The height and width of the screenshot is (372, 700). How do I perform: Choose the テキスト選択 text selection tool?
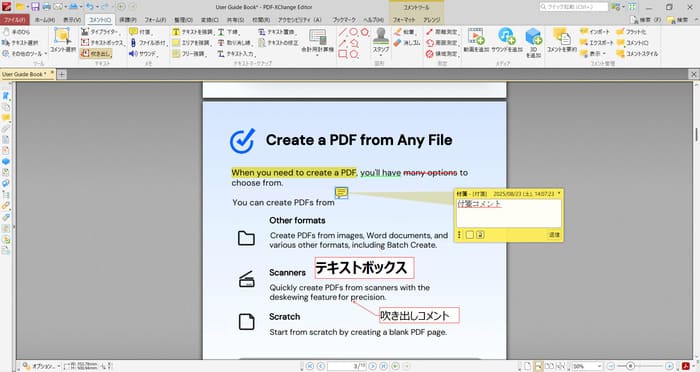20,42
